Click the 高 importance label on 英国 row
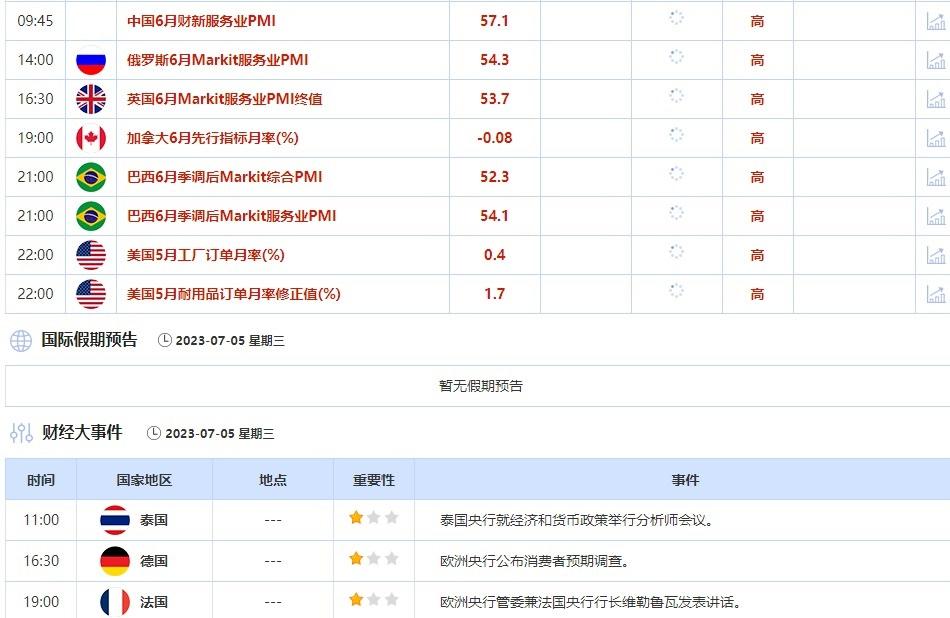The image size is (950, 618). (x=758, y=99)
